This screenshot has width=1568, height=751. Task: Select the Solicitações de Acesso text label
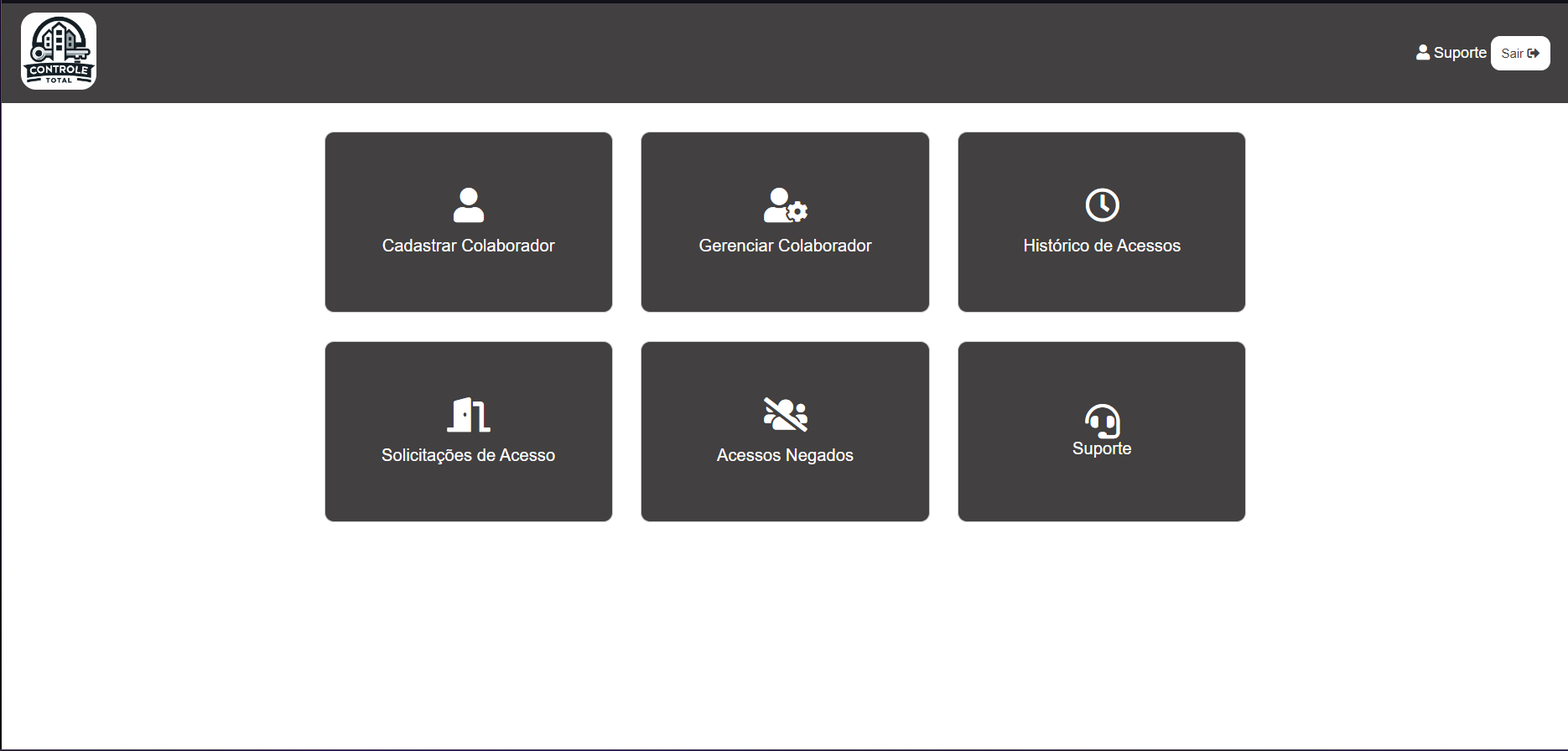[x=468, y=455]
